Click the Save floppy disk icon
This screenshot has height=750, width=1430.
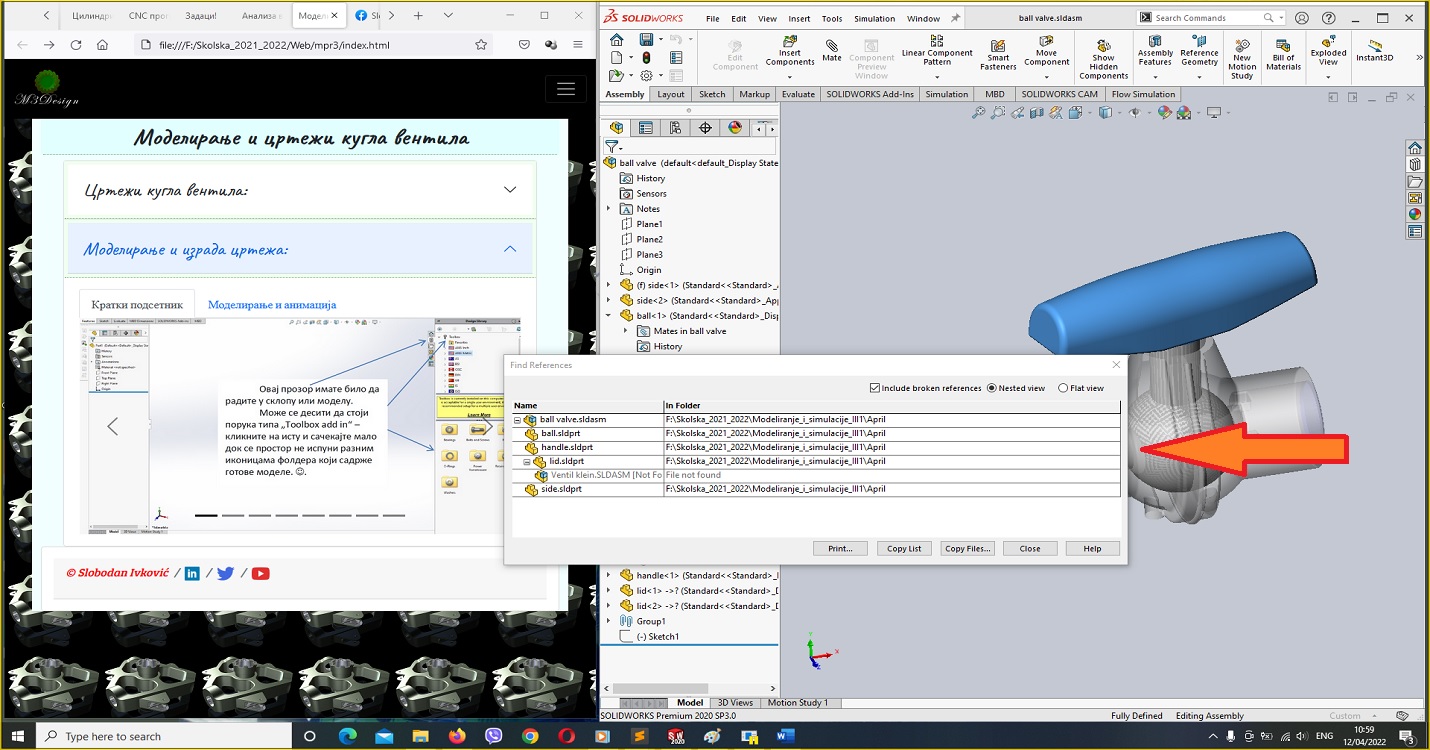pos(646,40)
